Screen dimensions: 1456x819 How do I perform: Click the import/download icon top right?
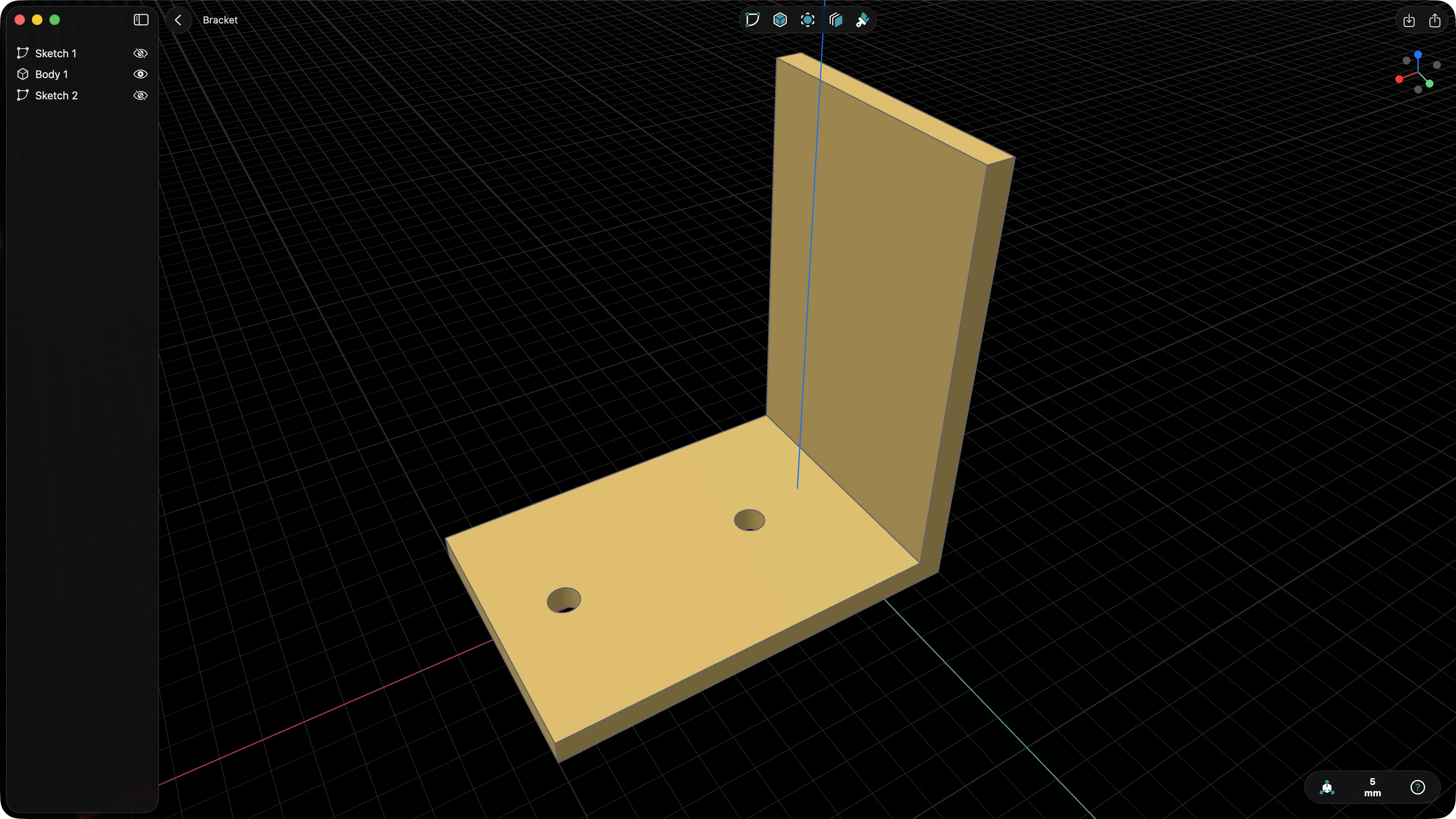[1409, 20]
